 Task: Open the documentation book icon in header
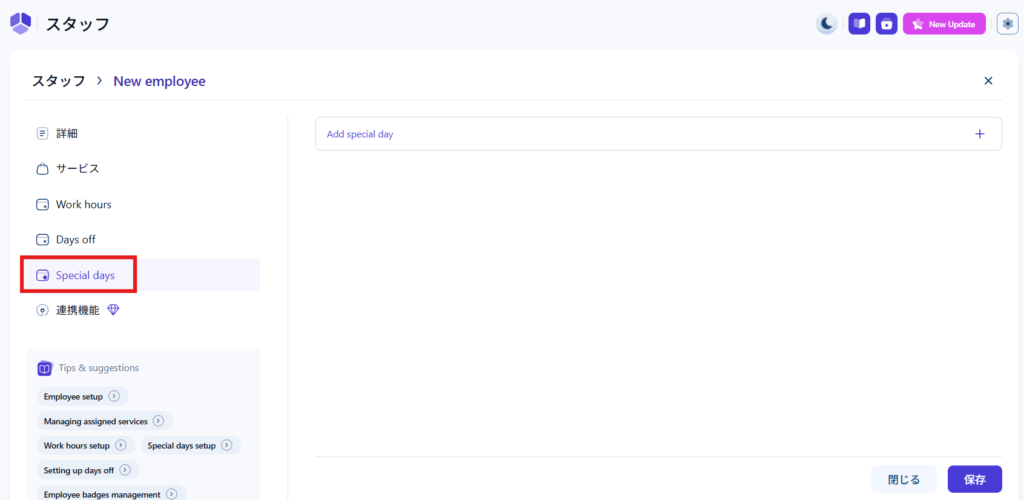[x=859, y=24]
